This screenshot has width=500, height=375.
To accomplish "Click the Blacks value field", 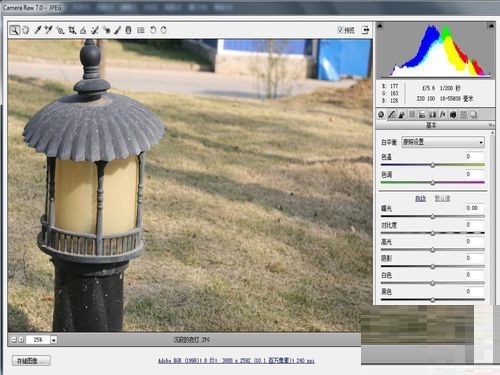I will [x=474, y=291].
